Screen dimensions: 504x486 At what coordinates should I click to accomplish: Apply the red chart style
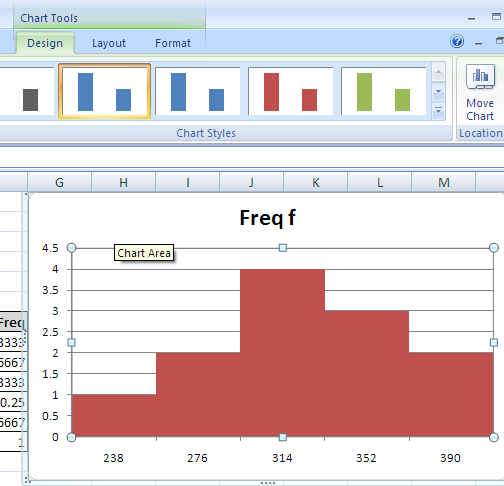(290, 91)
